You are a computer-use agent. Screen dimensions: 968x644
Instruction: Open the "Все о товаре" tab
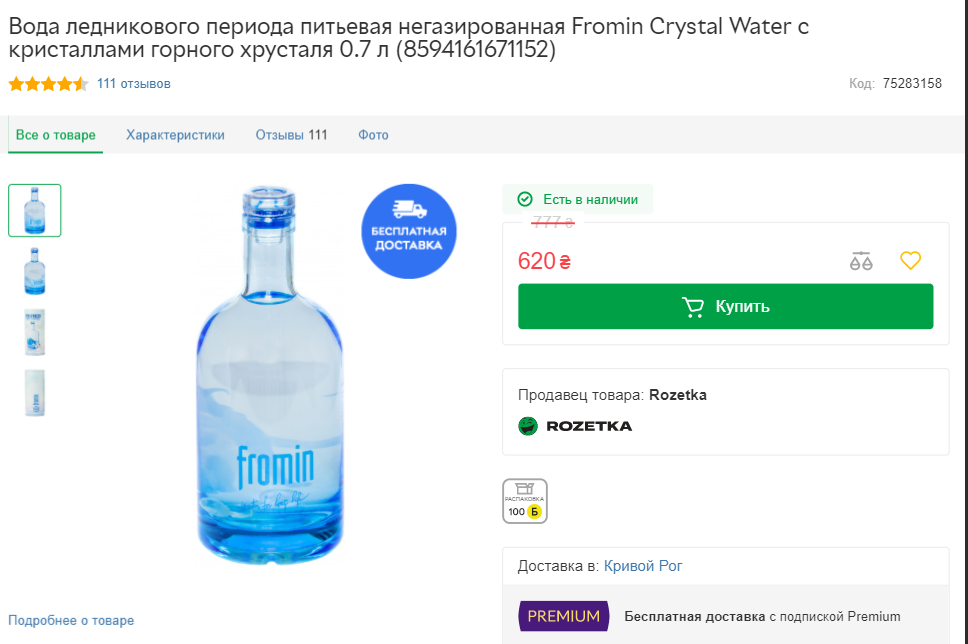click(56, 135)
